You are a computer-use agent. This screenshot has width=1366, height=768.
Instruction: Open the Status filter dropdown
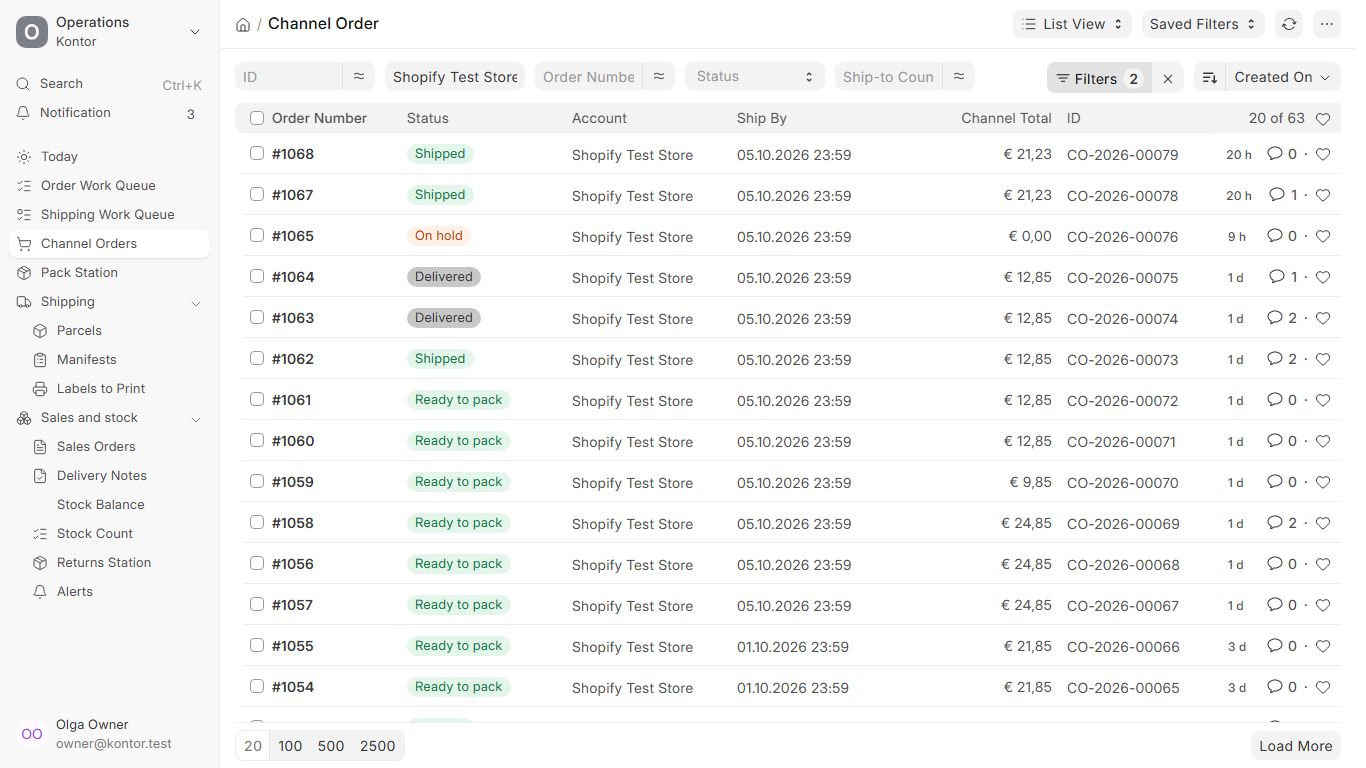coord(755,76)
